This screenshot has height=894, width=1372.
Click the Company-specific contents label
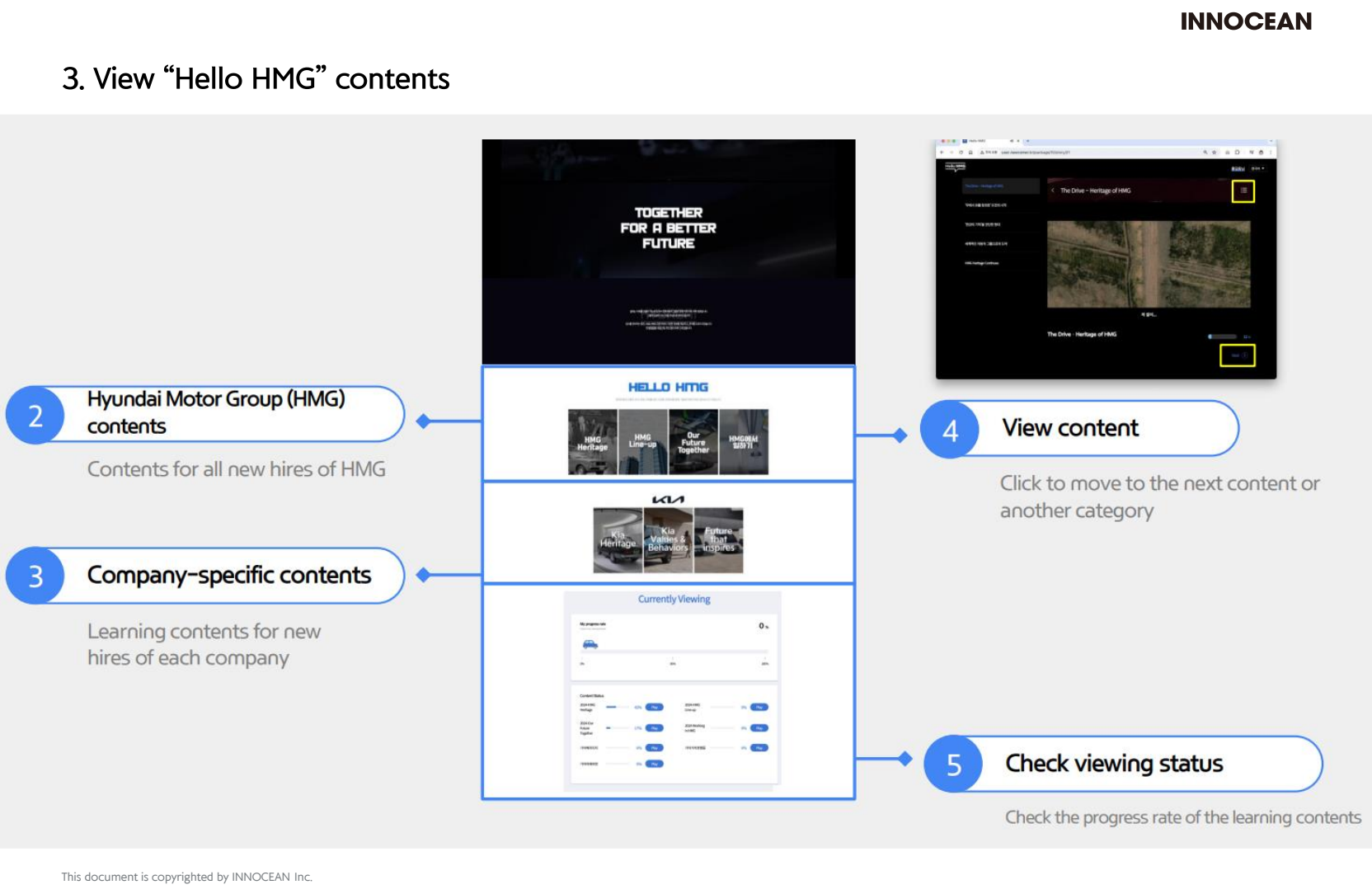[x=229, y=575]
